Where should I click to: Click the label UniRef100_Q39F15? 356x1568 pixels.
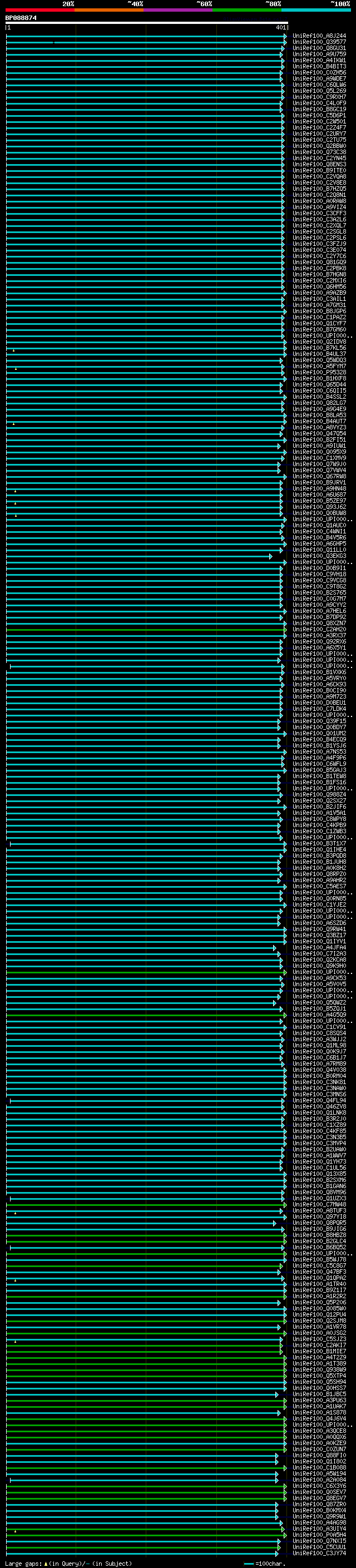click(x=319, y=721)
